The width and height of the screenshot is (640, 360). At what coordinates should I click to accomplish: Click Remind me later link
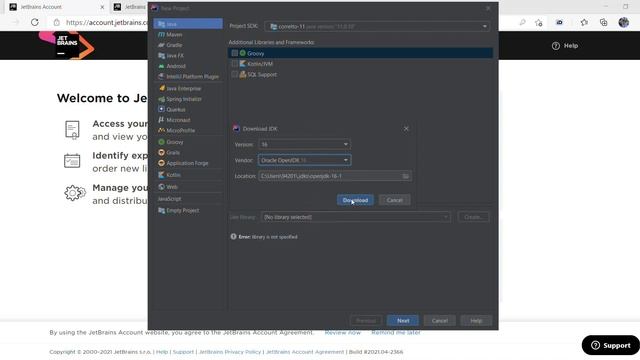pos(396,332)
